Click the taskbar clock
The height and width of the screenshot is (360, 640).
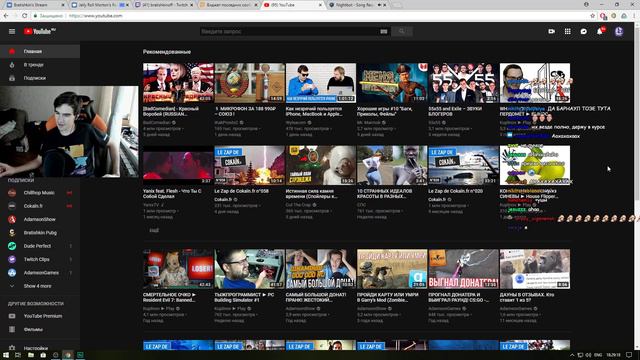click(613, 355)
